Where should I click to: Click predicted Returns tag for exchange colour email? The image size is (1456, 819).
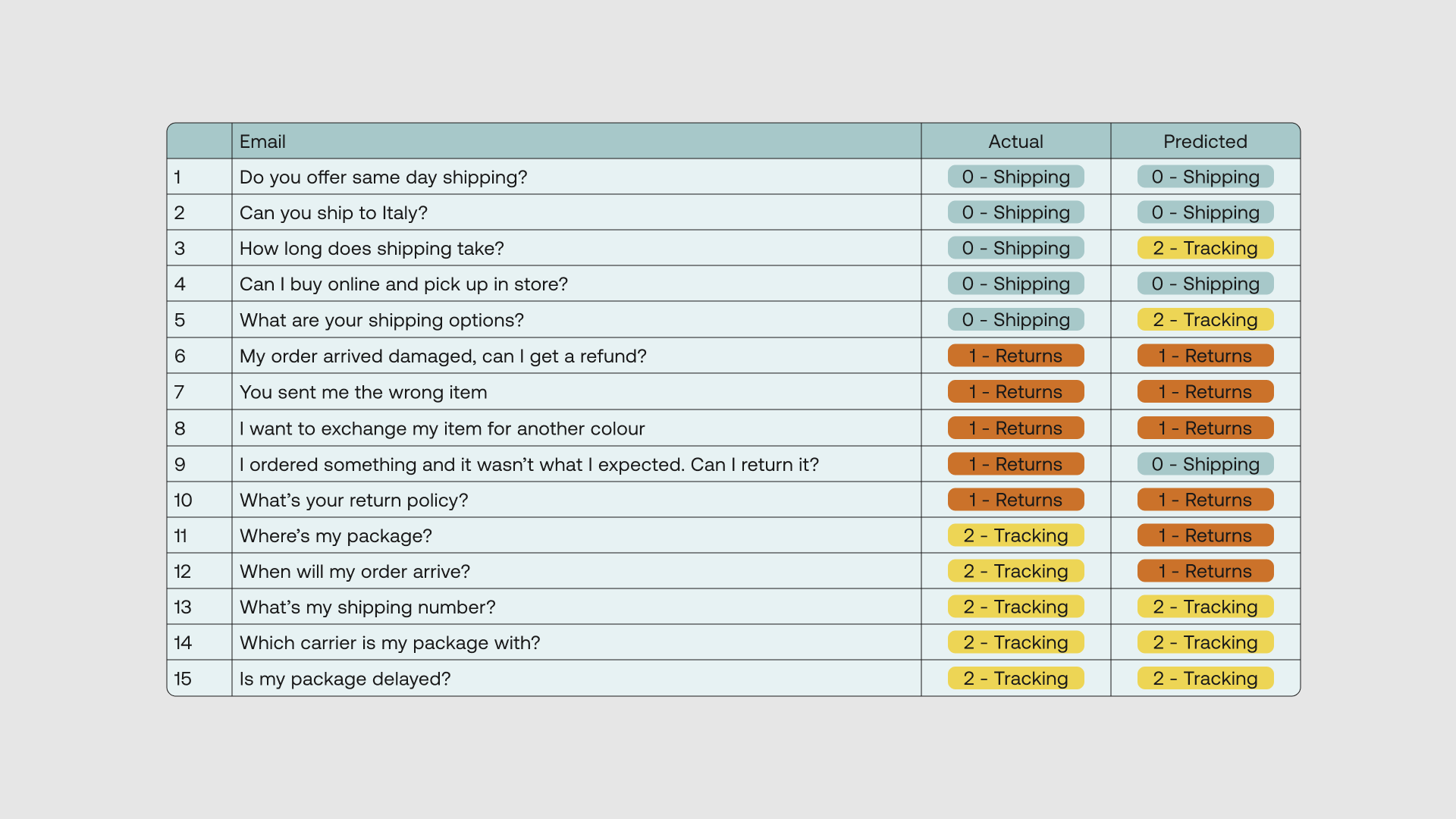pyautogui.click(x=1205, y=428)
